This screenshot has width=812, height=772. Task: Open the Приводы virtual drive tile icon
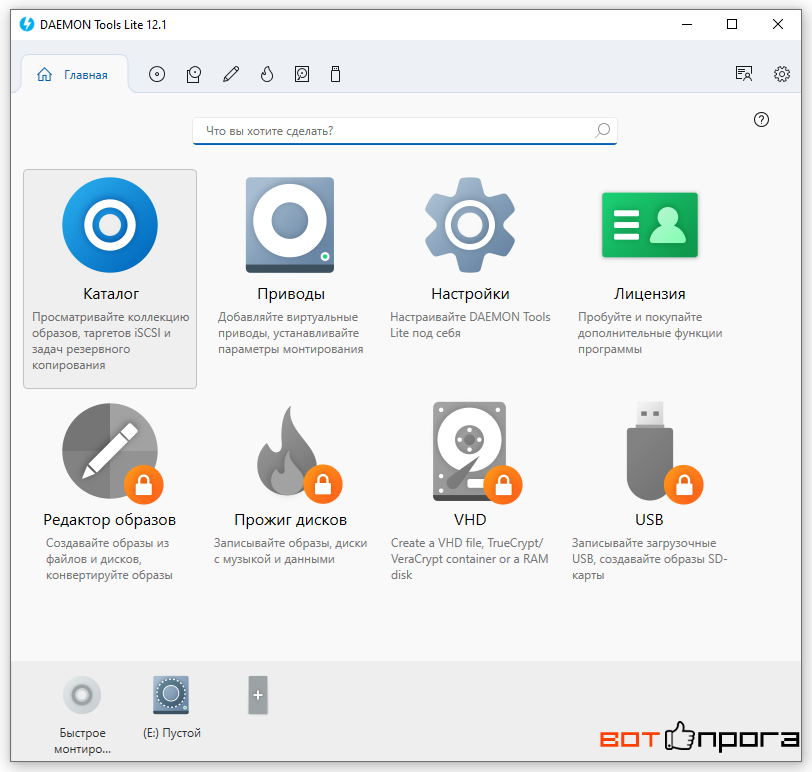(290, 225)
